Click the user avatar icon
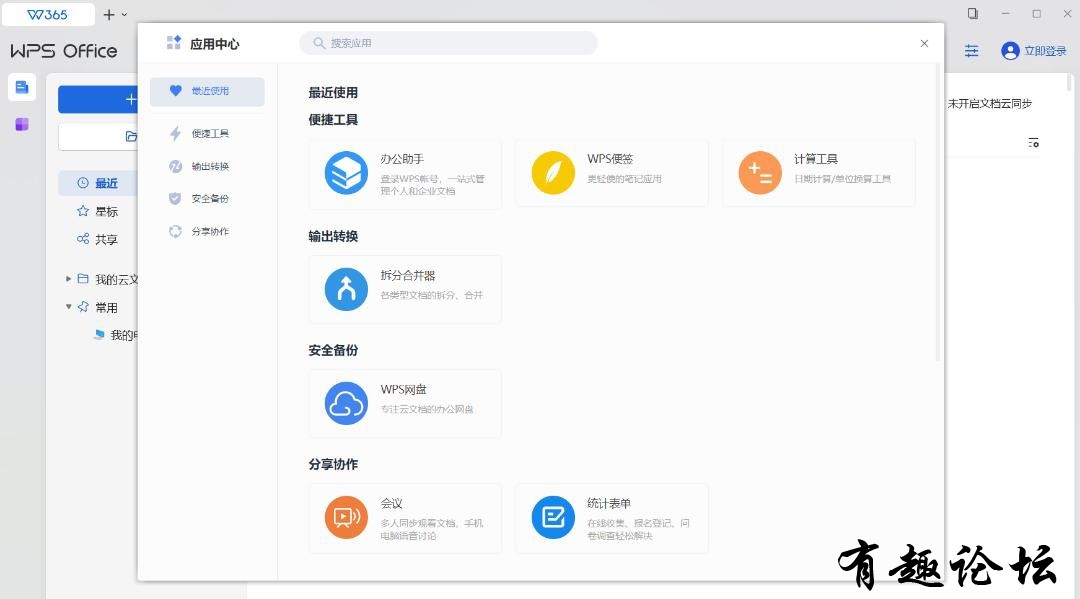The height and width of the screenshot is (599, 1080). pos(1010,51)
